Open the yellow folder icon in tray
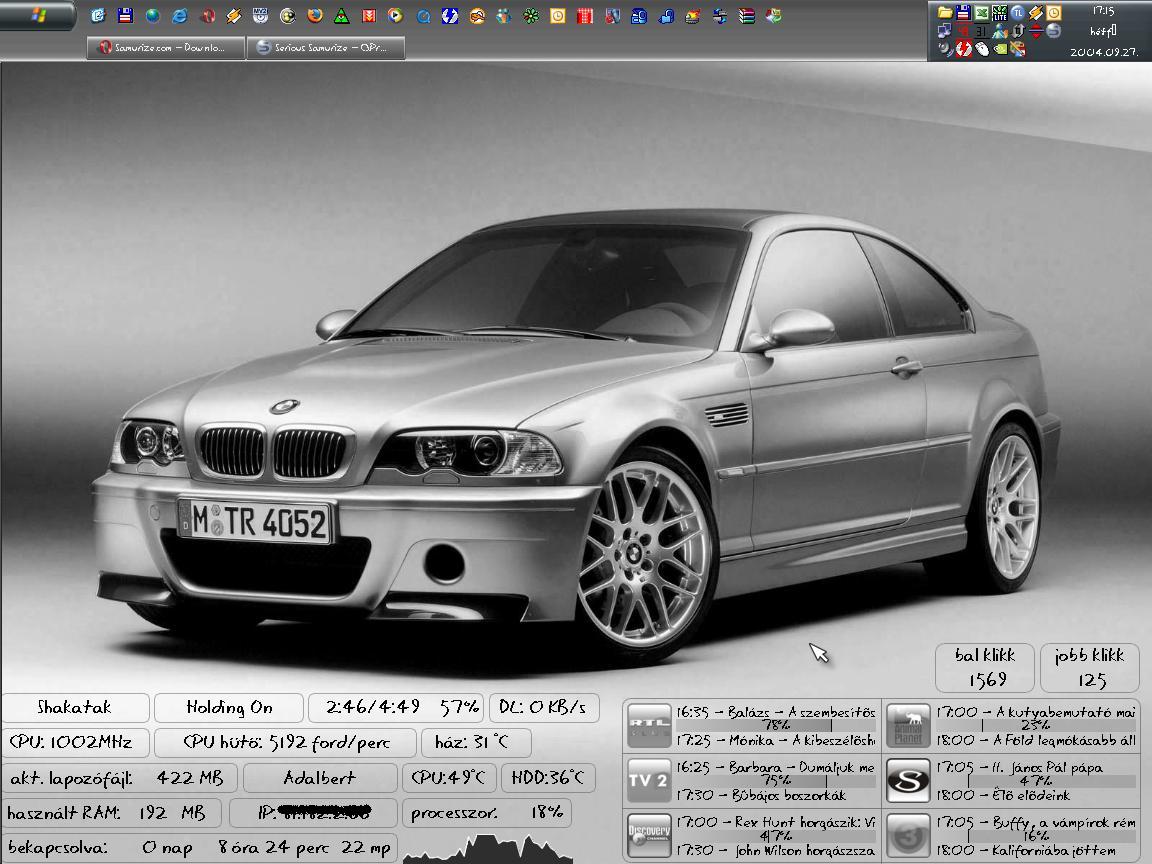Screen dimensions: 1152x864 945,12
